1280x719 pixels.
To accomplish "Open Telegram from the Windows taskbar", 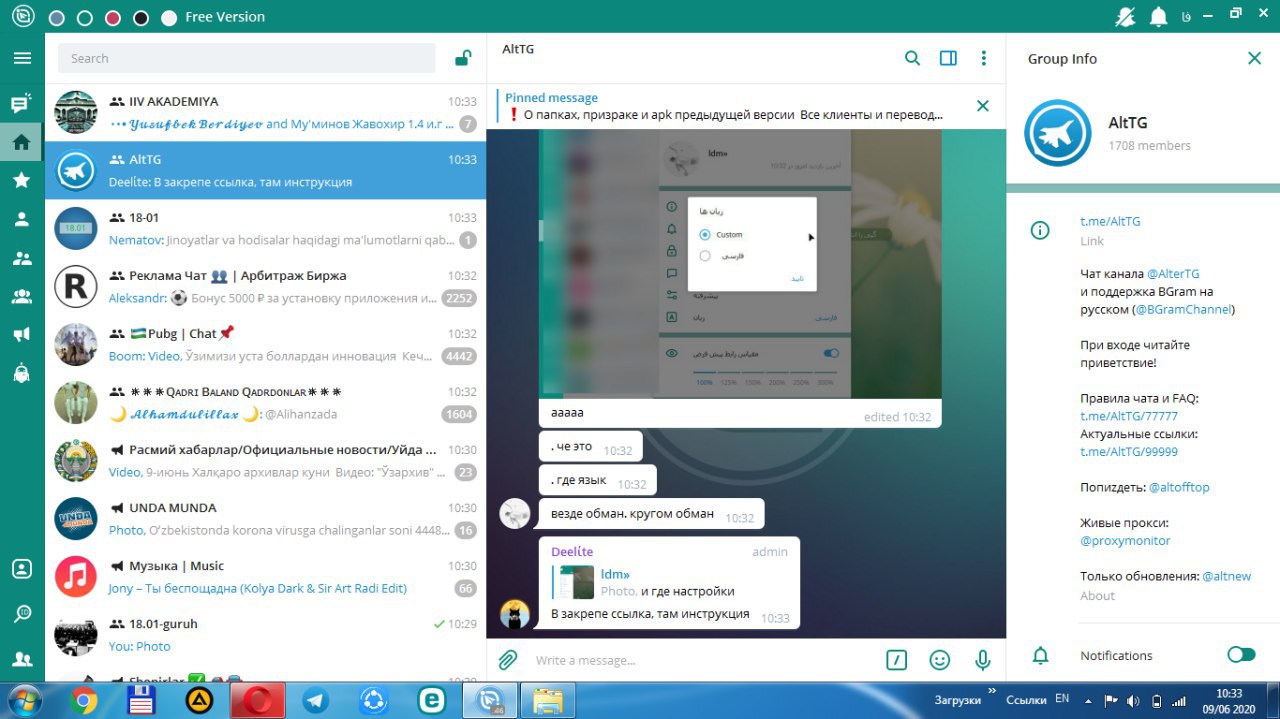I will (316, 701).
